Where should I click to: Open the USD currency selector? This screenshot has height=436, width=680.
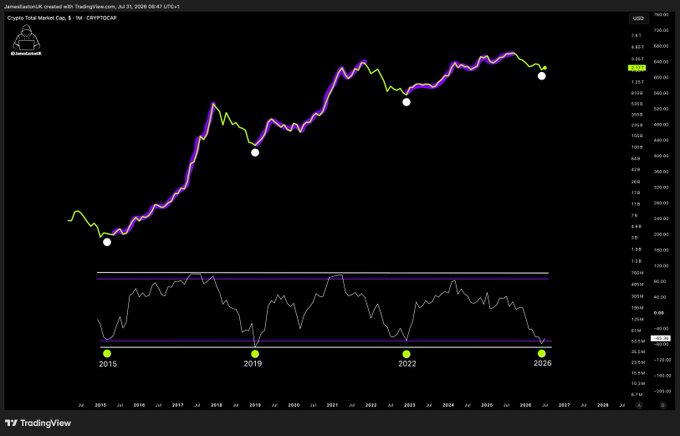(638, 18)
